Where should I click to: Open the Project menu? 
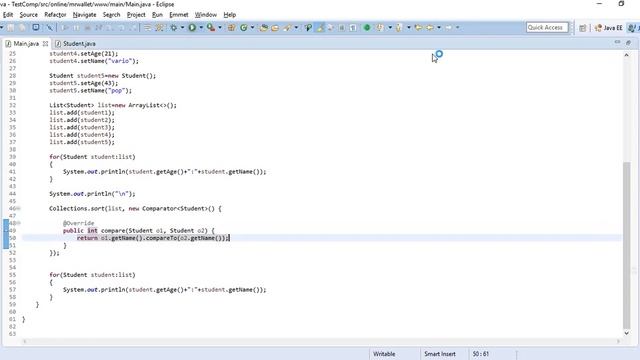(x=136, y=15)
